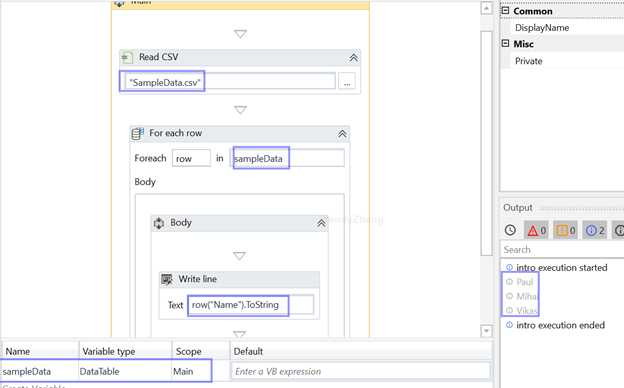Click the Variable type column header
The image size is (624, 388).
[x=109, y=351]
